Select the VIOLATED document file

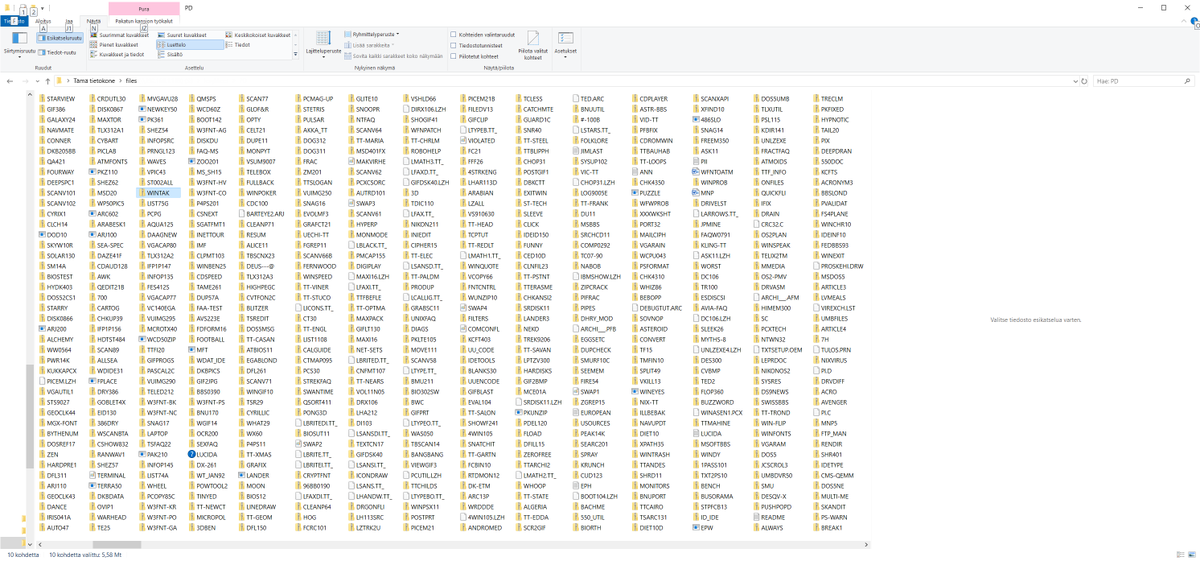tap(476, 140)
